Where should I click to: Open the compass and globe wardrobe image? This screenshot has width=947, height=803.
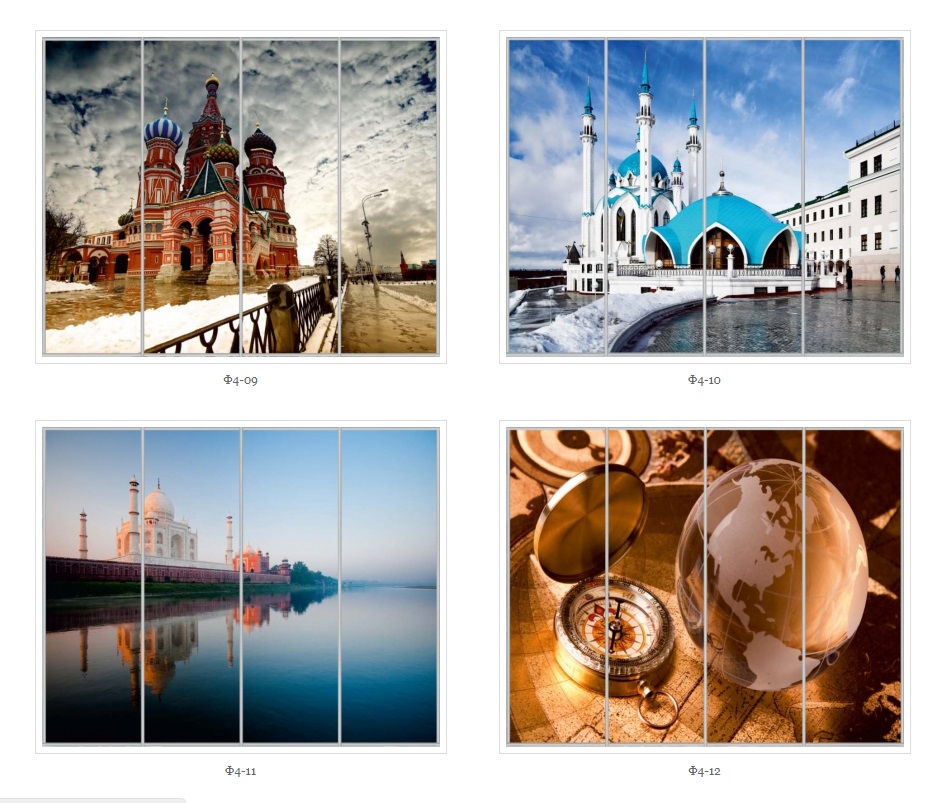point(705,587)
